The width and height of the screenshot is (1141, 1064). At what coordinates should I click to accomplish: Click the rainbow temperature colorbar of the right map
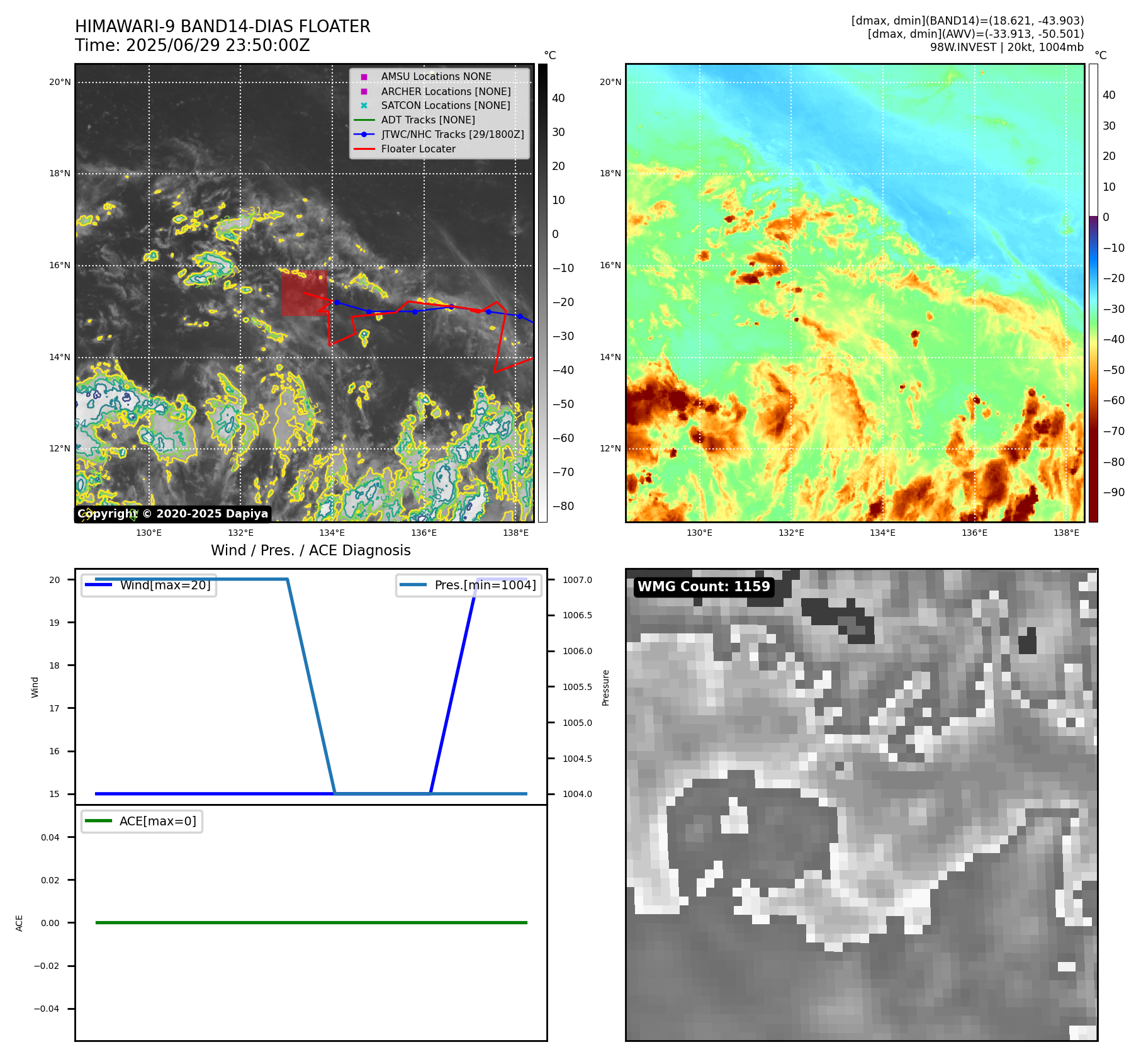(x=1093, y=293)
